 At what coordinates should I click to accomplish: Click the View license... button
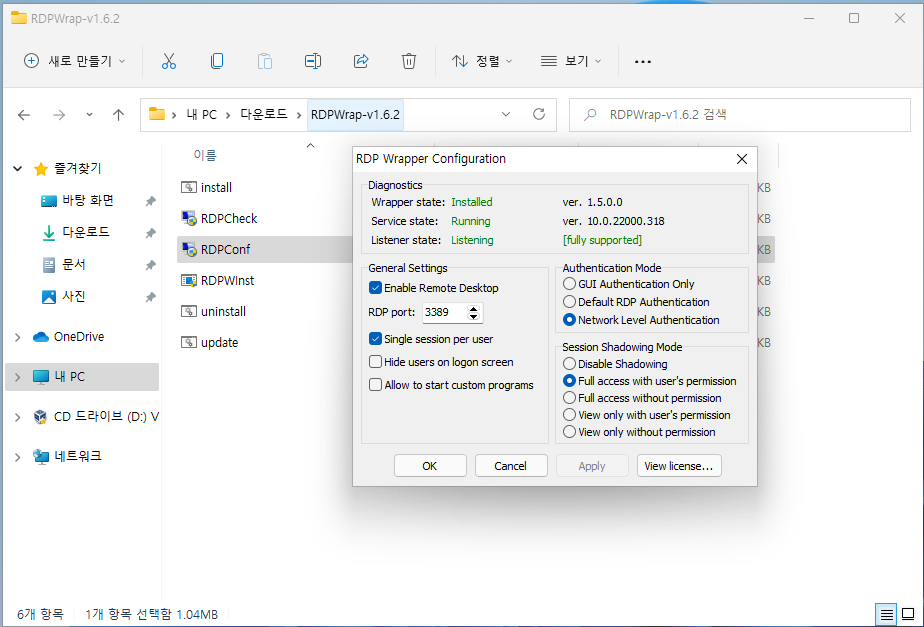[679, 466]
